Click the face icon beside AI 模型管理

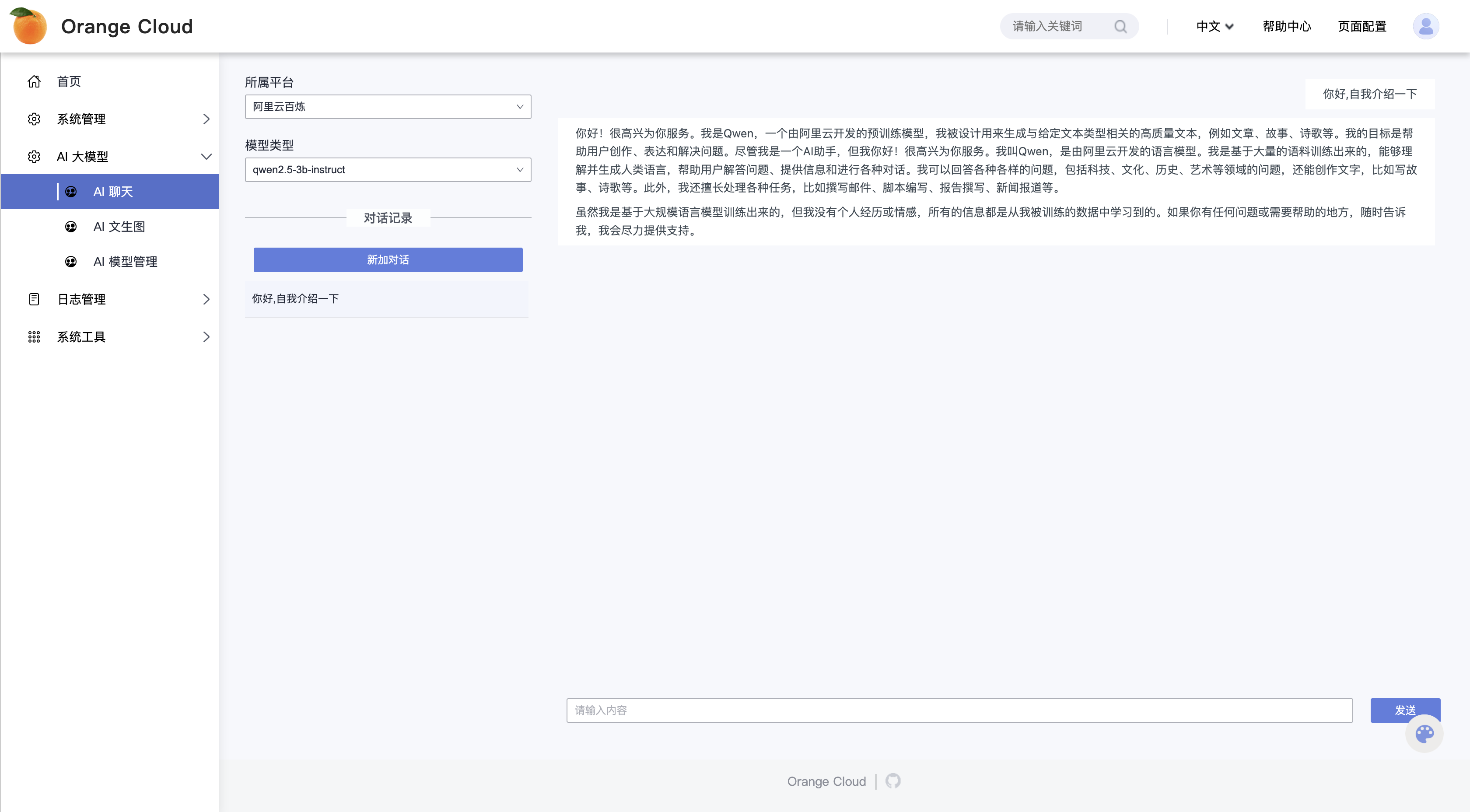pyautogui.click(x=71, y=262)
